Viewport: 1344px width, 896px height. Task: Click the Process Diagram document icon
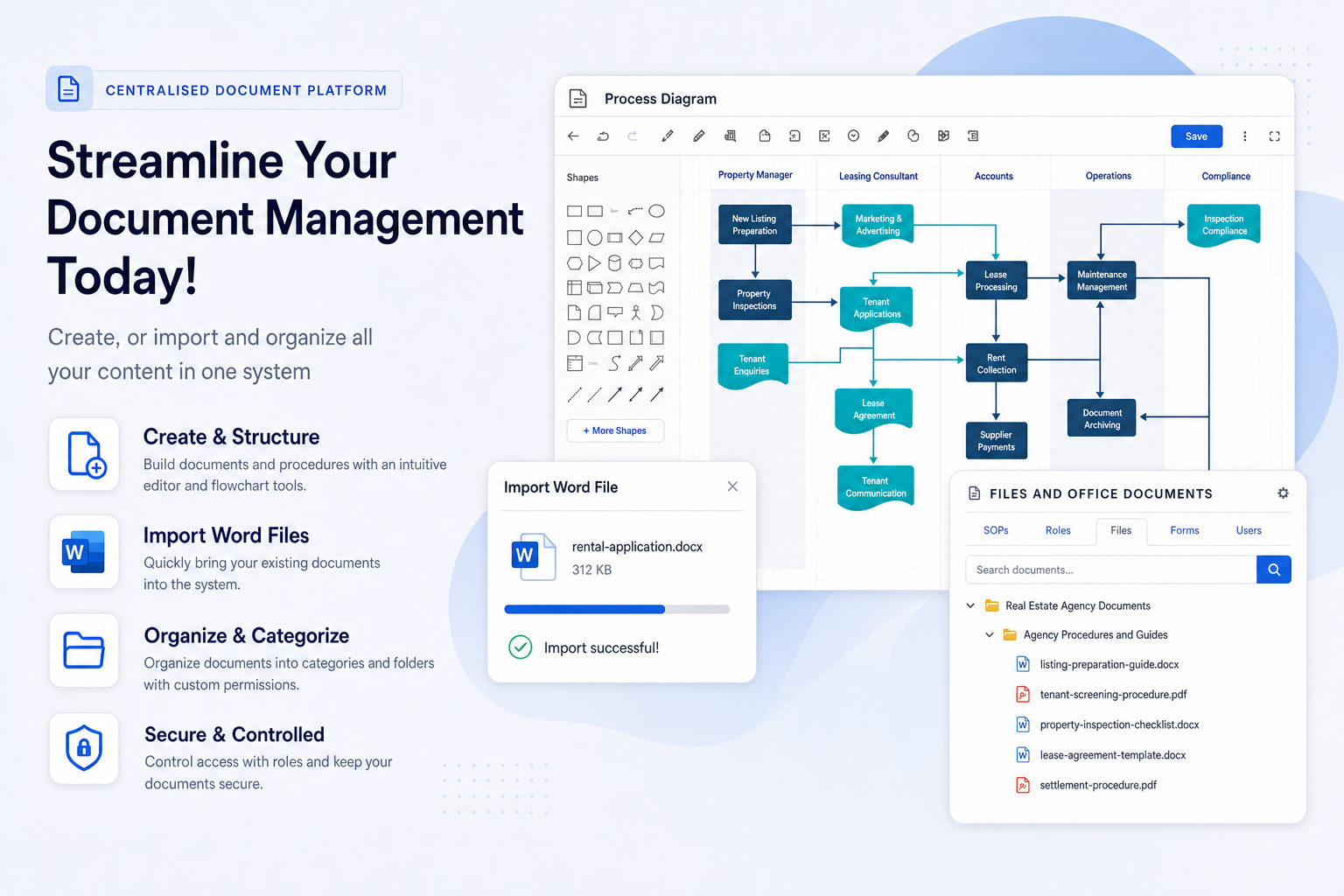click(578, 99)
